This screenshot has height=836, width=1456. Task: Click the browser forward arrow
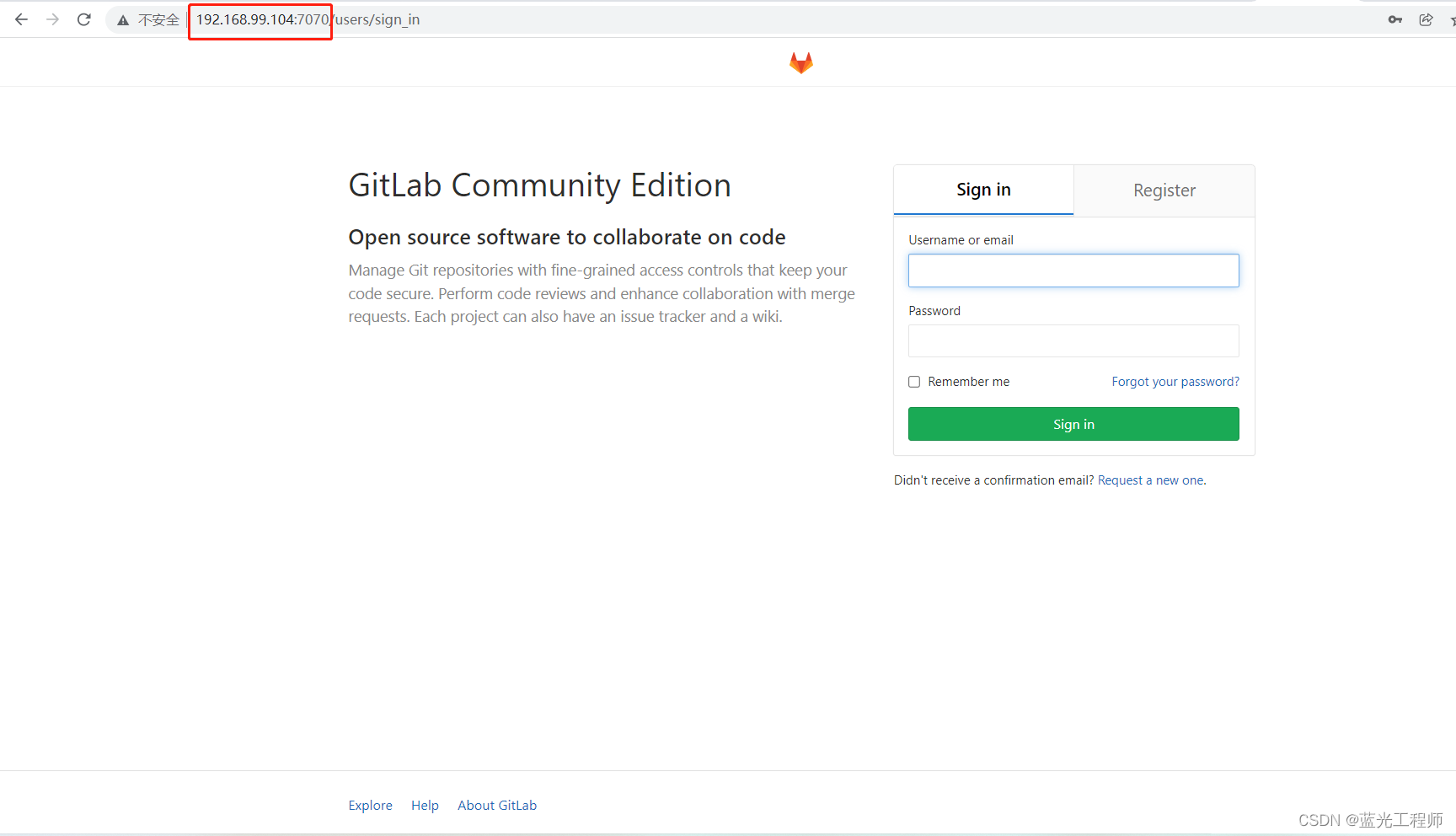53,19
